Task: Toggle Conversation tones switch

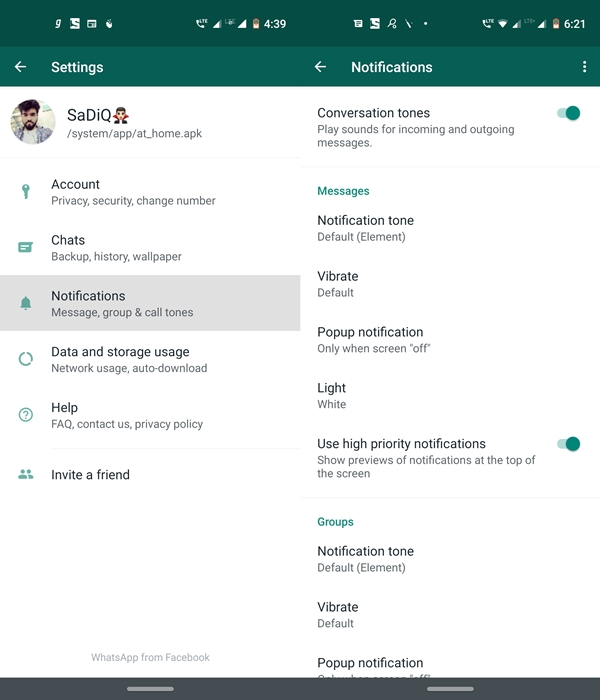Action: pos(568,113)
